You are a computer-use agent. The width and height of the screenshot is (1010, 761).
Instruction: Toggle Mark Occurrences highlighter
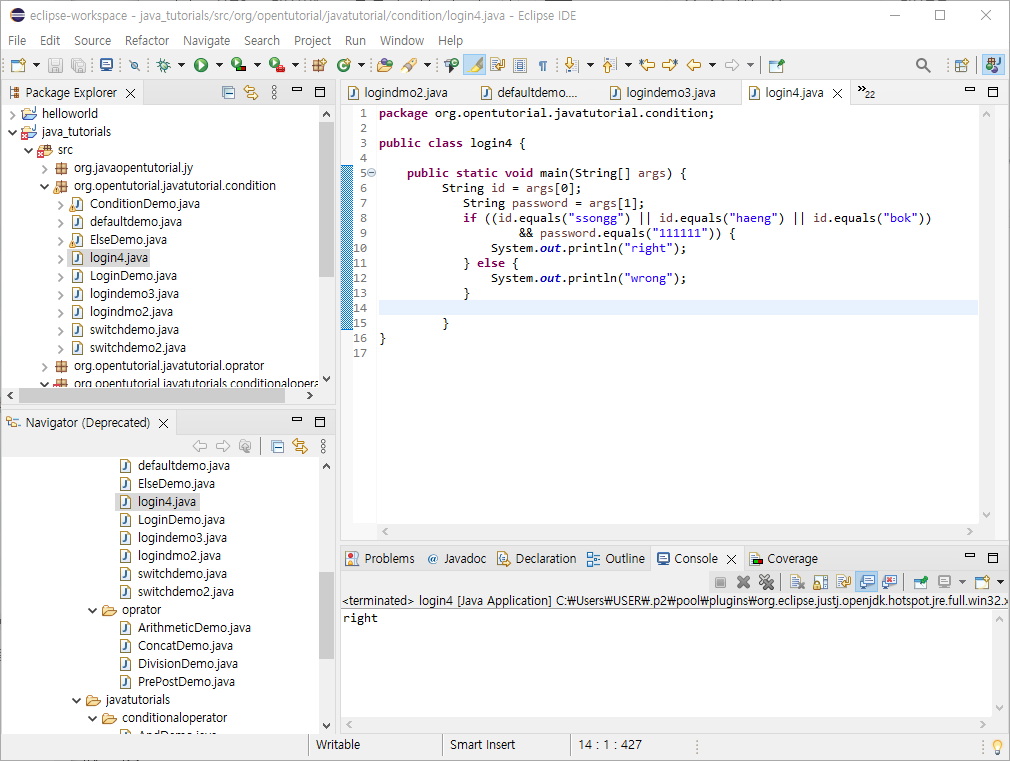click(475, 65)
